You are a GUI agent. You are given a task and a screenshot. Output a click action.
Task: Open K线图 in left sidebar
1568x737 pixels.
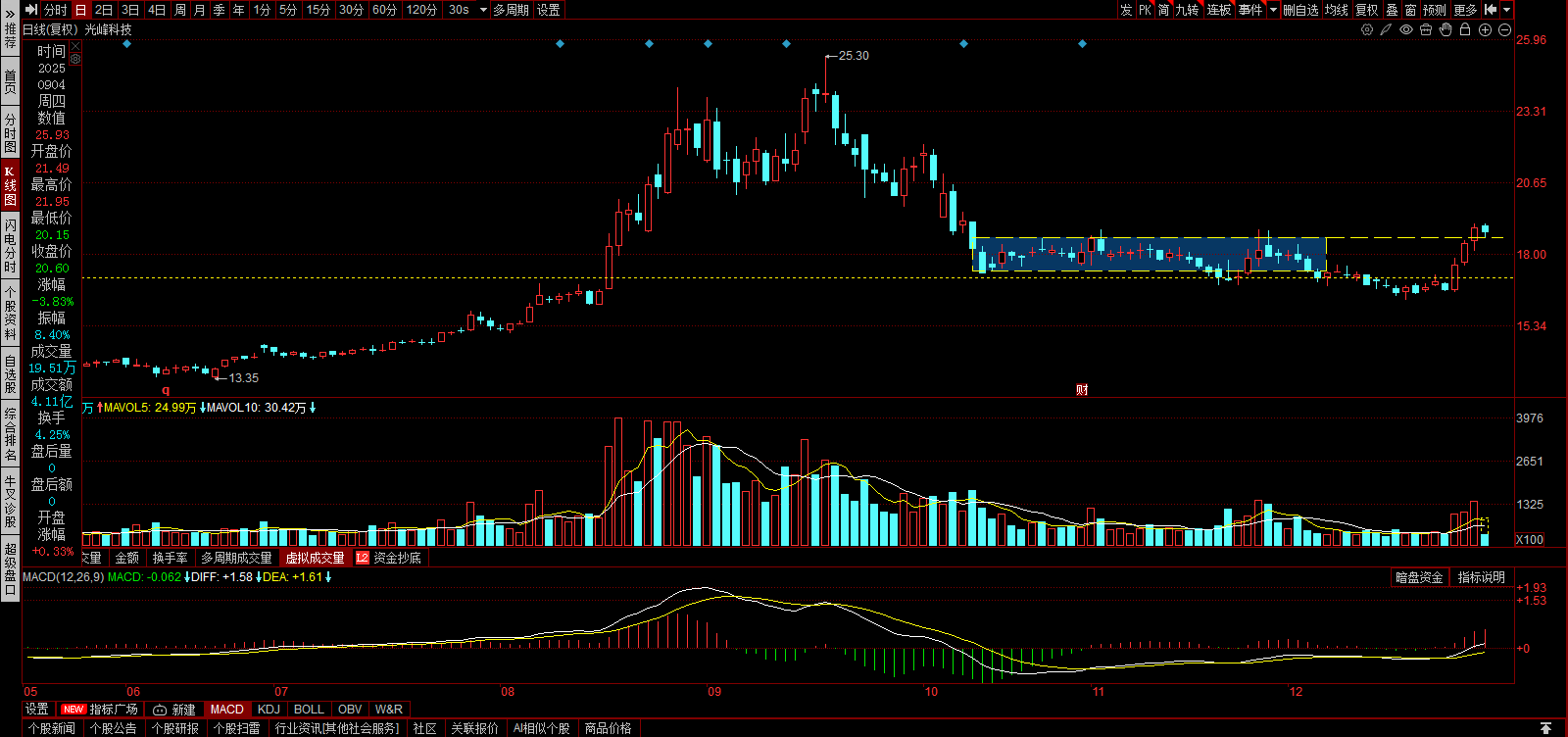point(10,185)
